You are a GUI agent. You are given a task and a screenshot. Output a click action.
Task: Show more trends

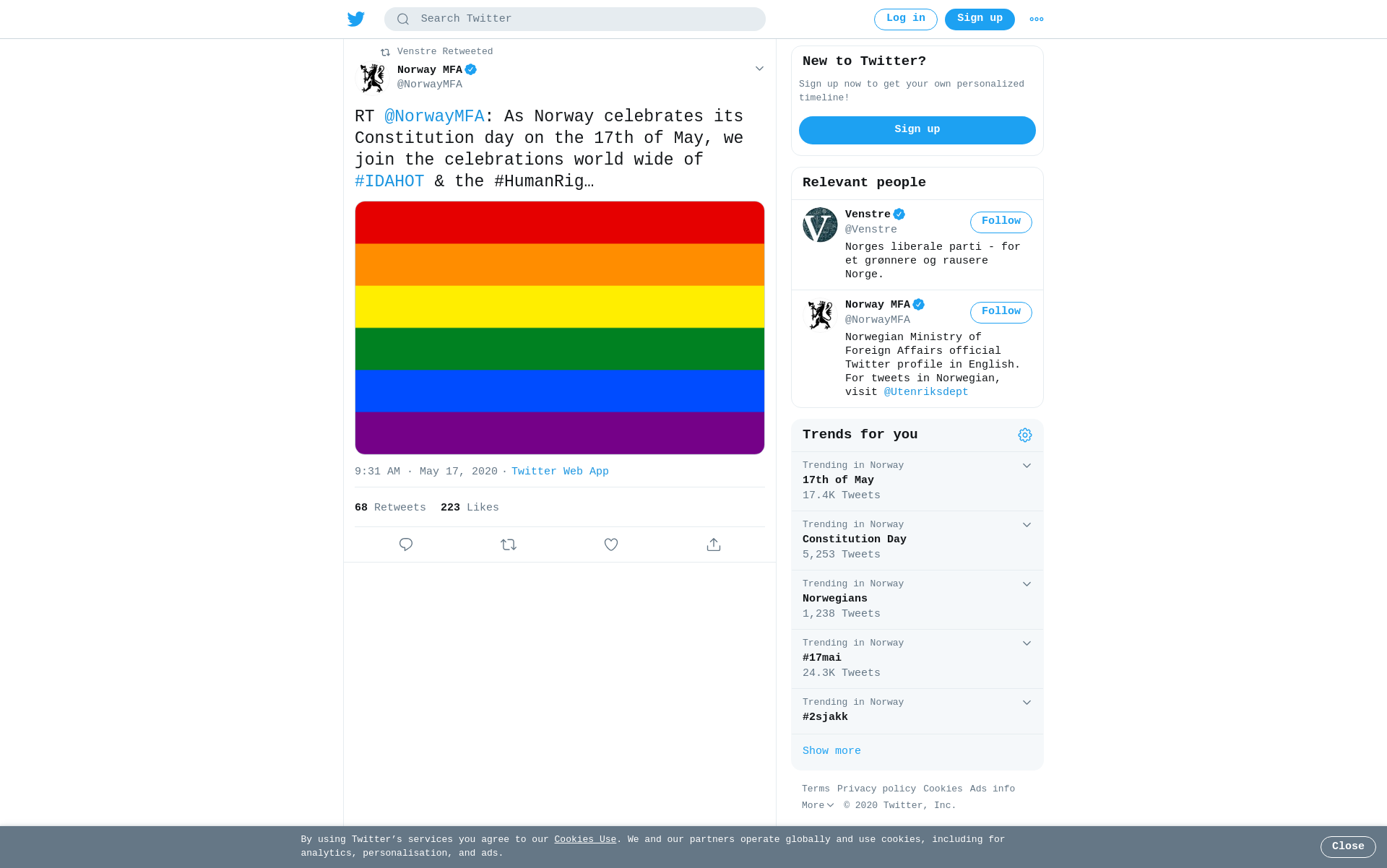pos(831,751)
